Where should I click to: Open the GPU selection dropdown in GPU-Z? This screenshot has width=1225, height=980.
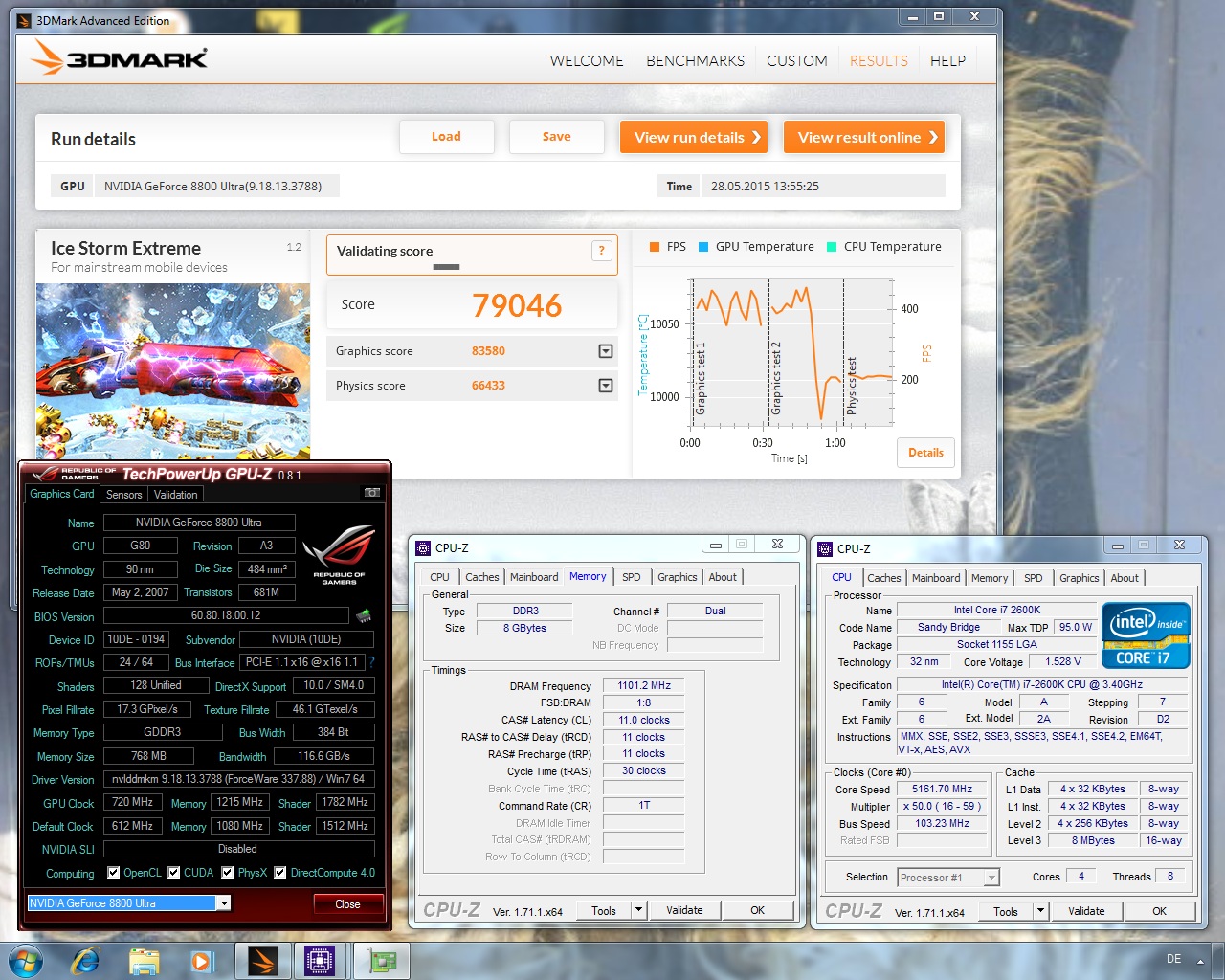(x=223, y=903)
